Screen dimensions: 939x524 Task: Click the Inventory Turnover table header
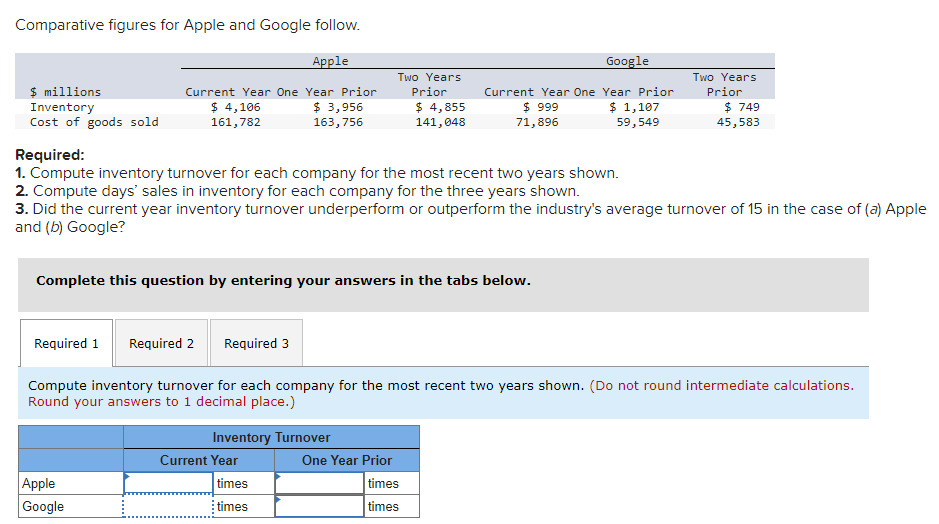[x=271, y=438]
